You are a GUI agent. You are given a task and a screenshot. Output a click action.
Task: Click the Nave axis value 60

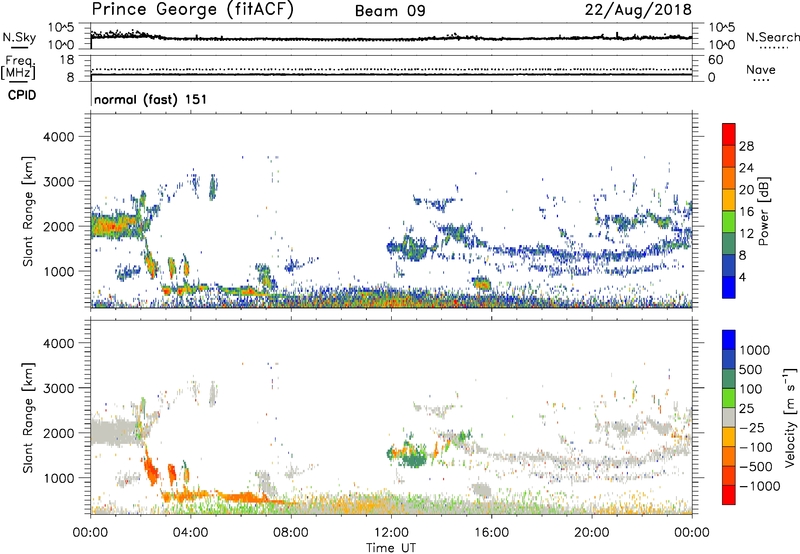[715, 60]
